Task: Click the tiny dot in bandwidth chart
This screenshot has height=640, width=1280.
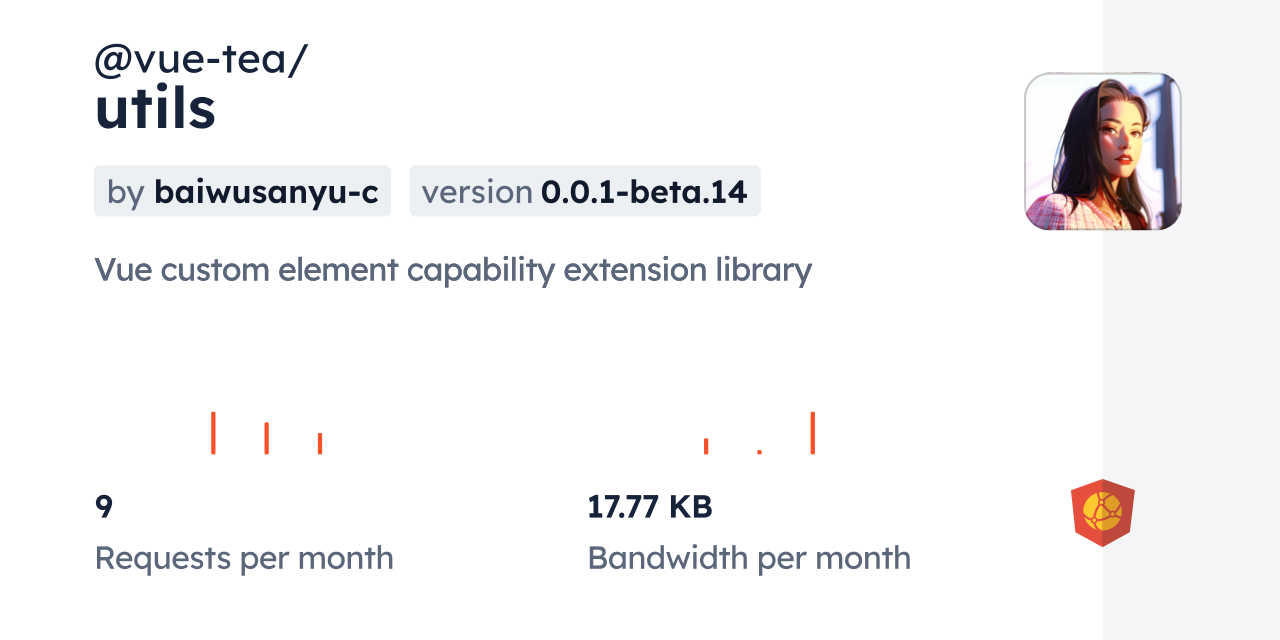Action: click(760, 452)
